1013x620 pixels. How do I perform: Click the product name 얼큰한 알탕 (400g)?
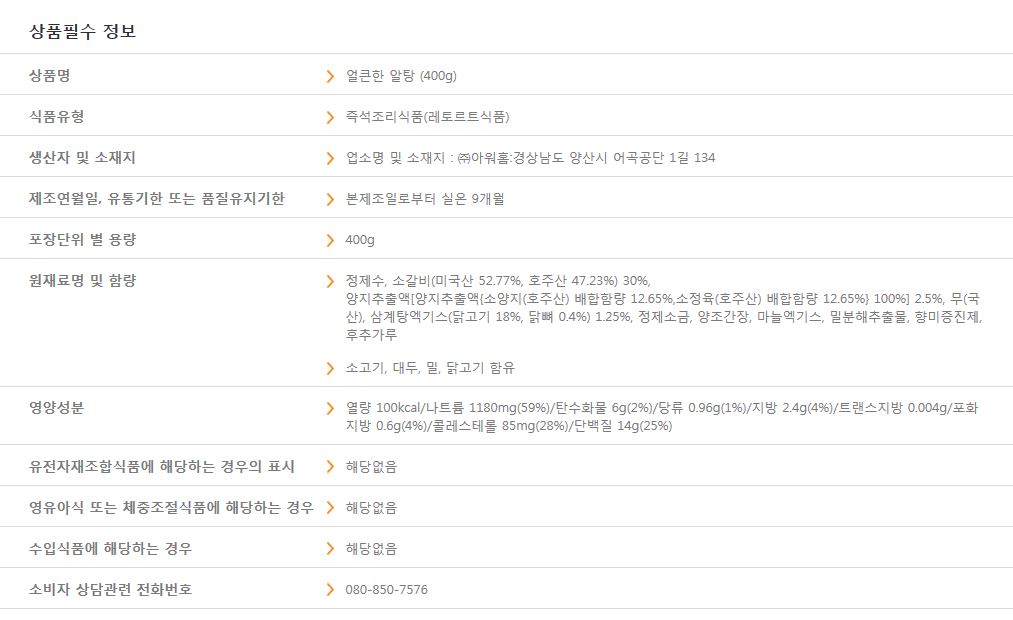point(400,76)
